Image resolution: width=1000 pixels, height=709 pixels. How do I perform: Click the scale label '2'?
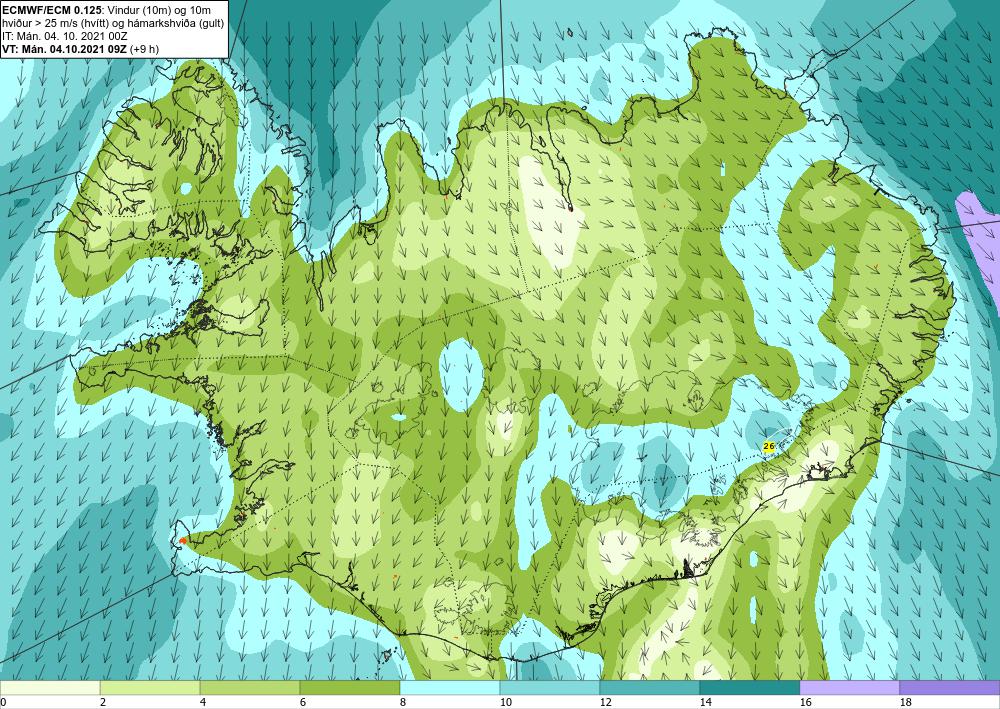click(103, 703)
